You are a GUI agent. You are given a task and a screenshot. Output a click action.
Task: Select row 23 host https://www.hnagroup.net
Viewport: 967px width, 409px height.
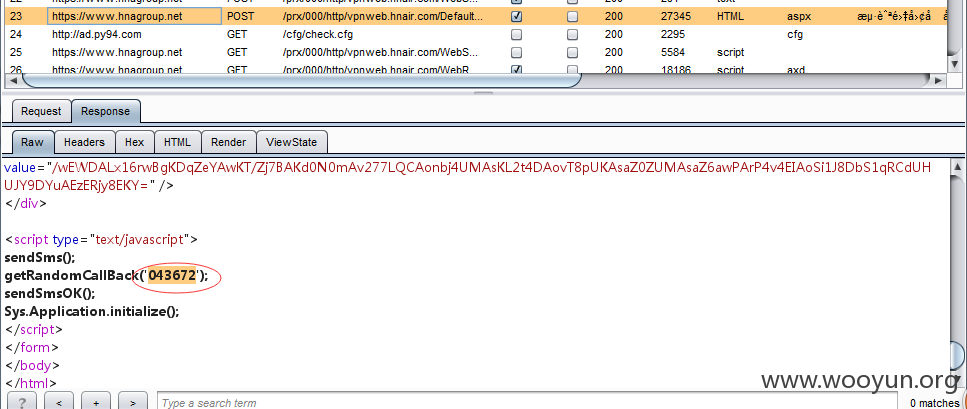(117, 17)
